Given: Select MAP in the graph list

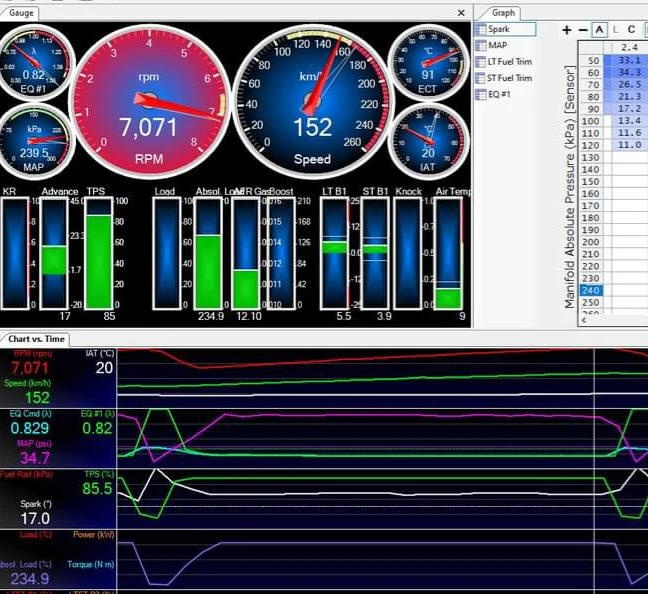Looking at the screenshot, I should (496, 46).
